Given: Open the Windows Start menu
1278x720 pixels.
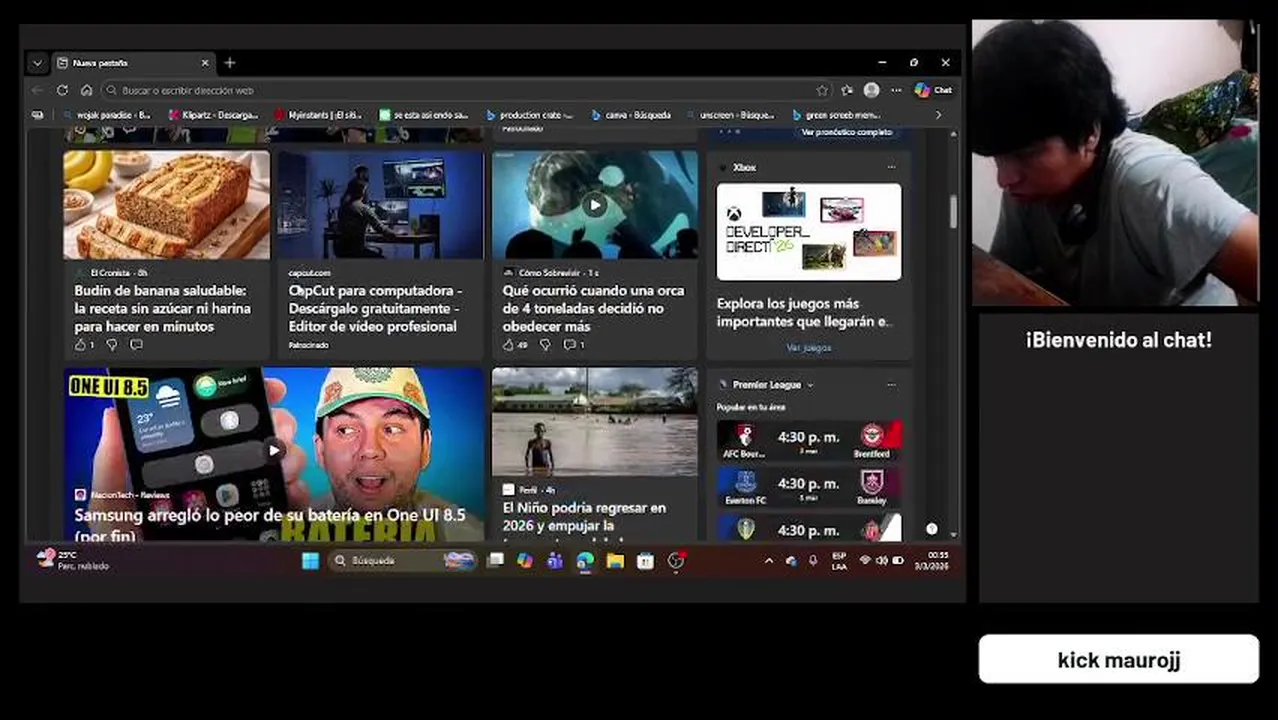Looking at the screenshot, I should 310,561.
